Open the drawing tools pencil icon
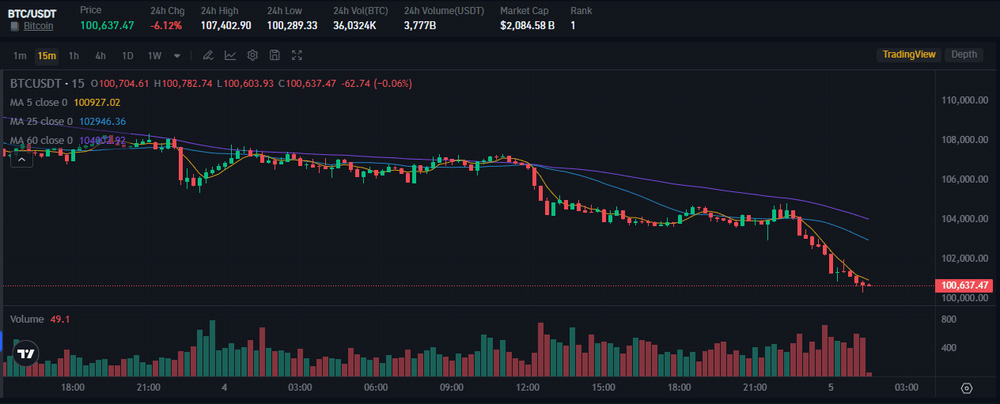 point(208,55)
